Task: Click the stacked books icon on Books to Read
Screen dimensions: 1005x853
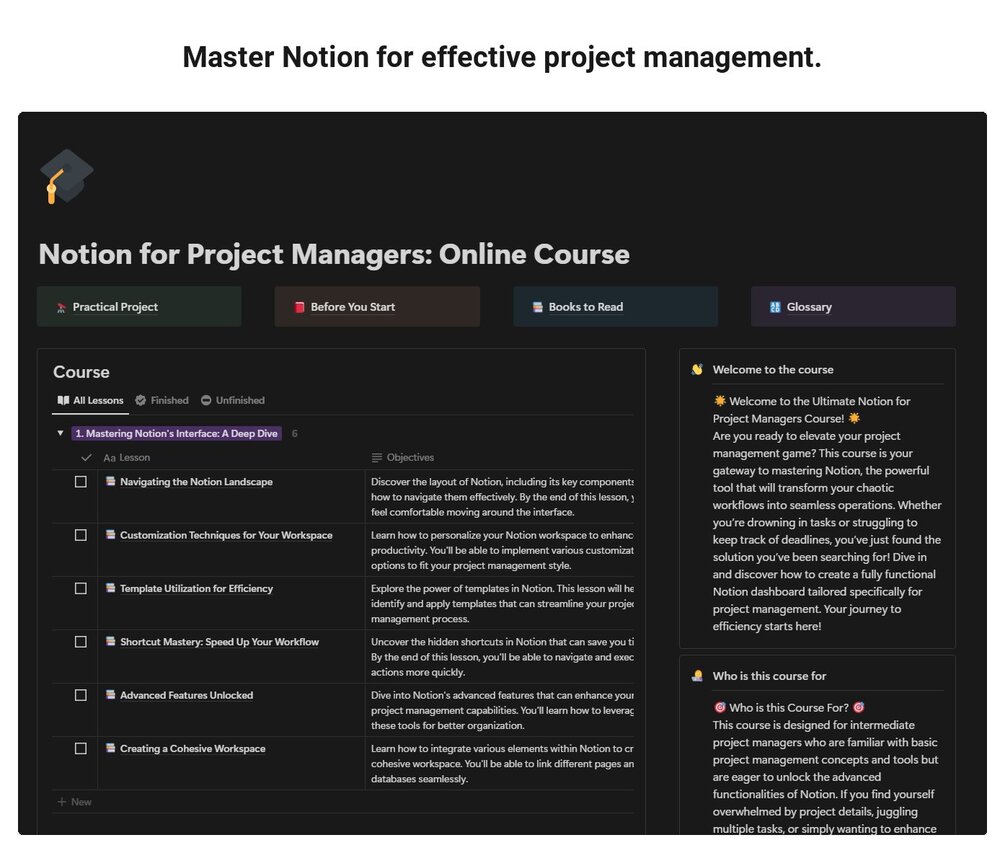Action: click(538, 307)
